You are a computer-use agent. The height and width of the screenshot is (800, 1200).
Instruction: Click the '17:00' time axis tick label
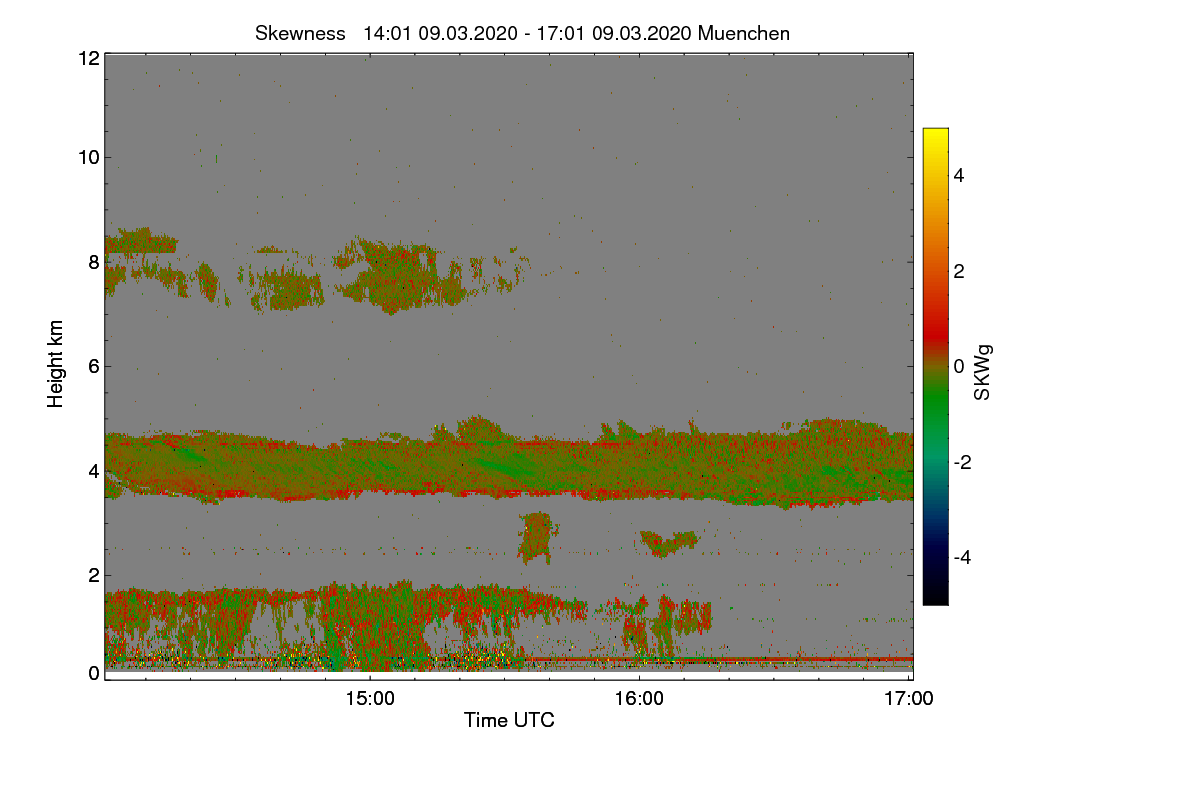pyautogui.click(x=909, y=700)
